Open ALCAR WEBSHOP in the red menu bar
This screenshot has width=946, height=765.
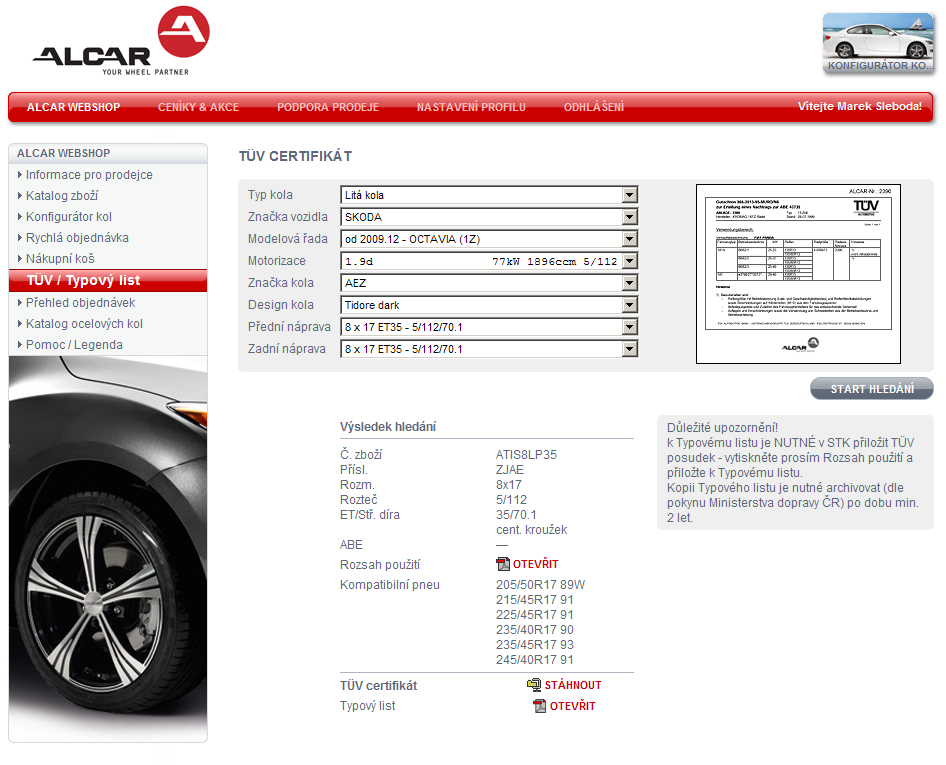74,107
